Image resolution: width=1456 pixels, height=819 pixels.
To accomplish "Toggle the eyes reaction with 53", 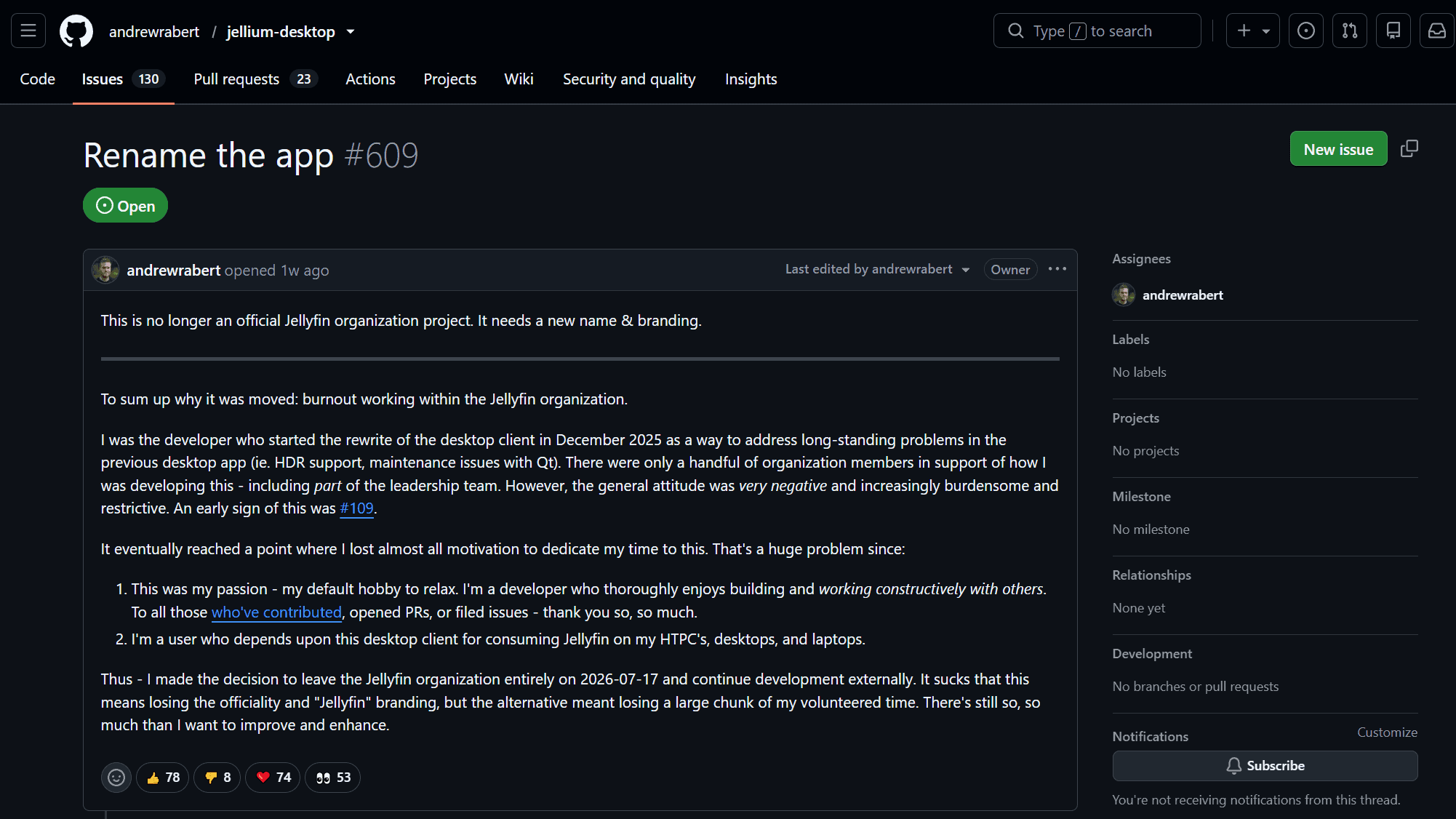I will (333, 778).
